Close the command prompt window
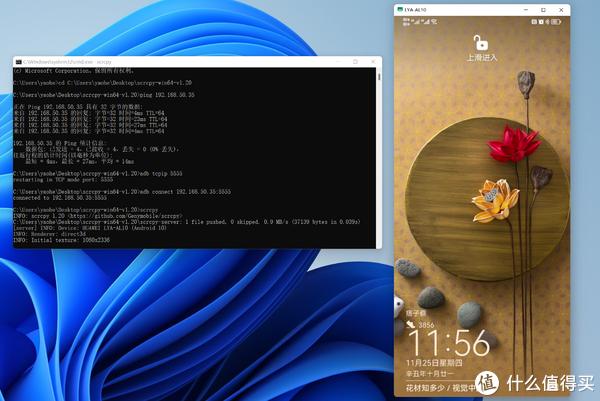The image size is (600, 401). point(373,62)
